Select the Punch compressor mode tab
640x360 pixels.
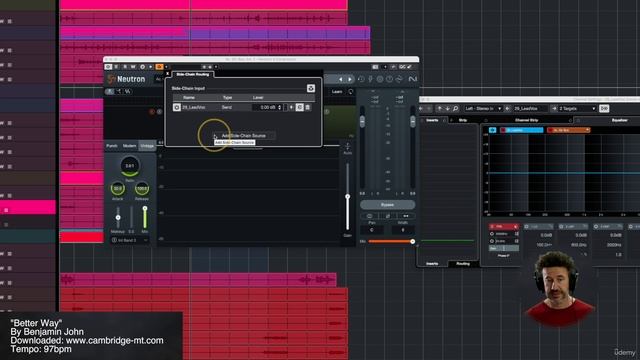pyautogui.click(x=112, y=146)
